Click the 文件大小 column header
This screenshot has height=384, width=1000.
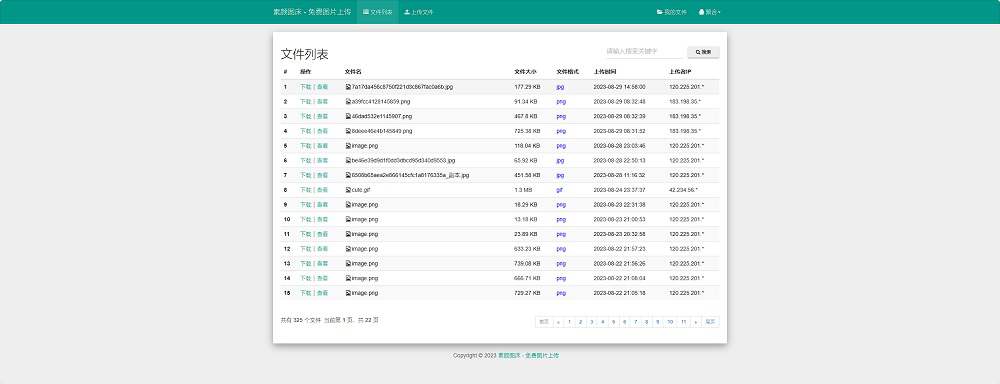[x=525, y=71]
